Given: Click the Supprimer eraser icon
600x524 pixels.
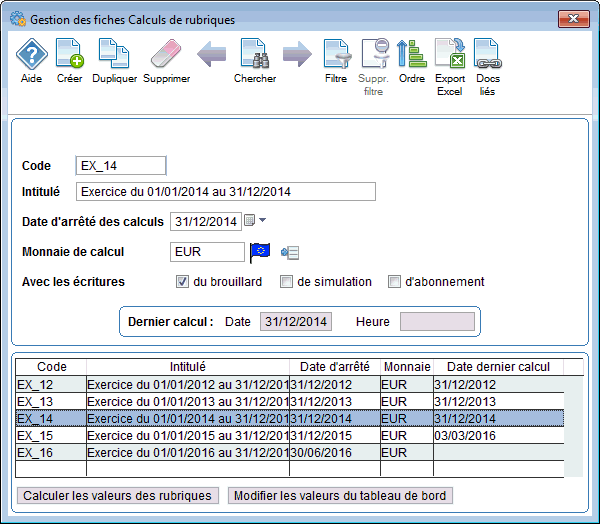Looking at the screenshot, I should point(166,55).
